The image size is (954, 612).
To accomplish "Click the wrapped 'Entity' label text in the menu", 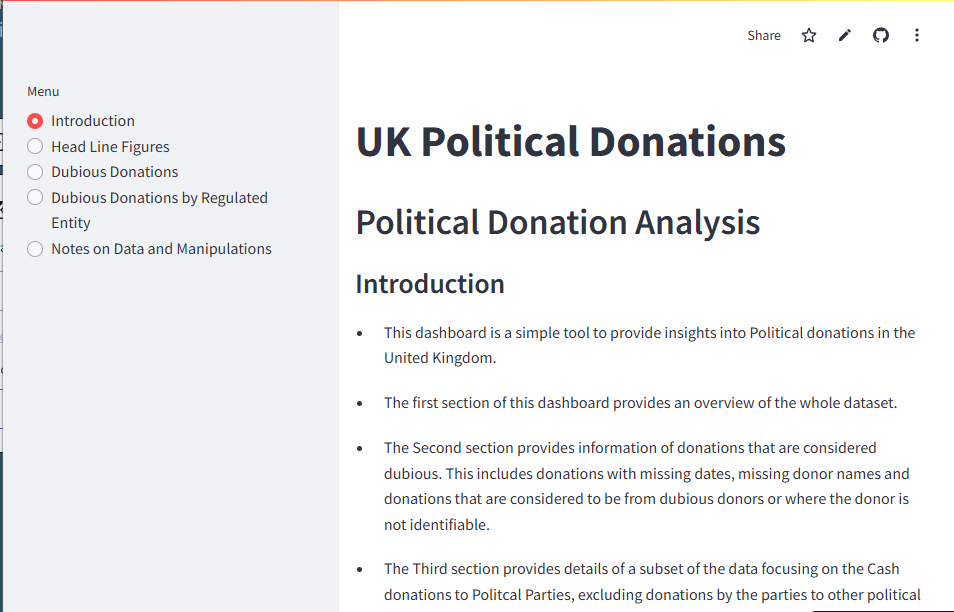I will point(71,223).
